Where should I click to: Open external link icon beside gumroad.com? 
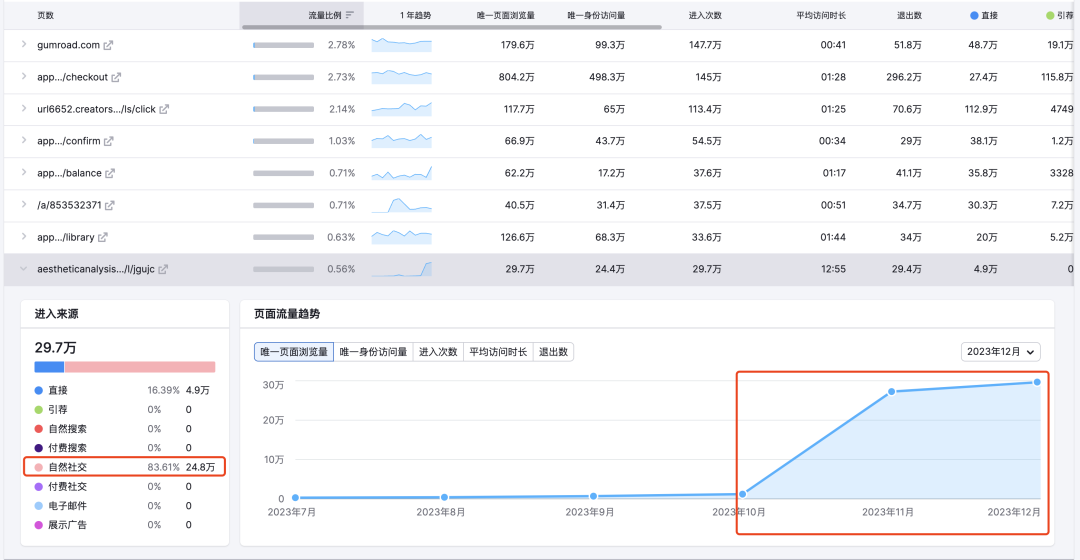(x=109, y=45)
